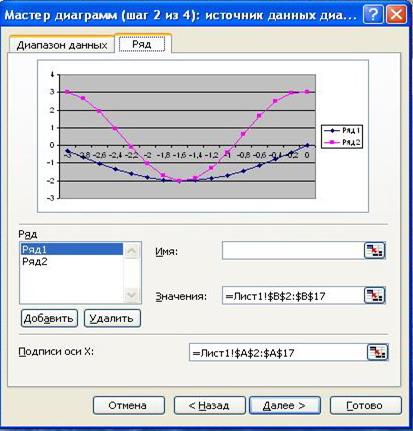Click the series list scroll up arrow
This screenshot has width=413, height=431.
(132, 251)
